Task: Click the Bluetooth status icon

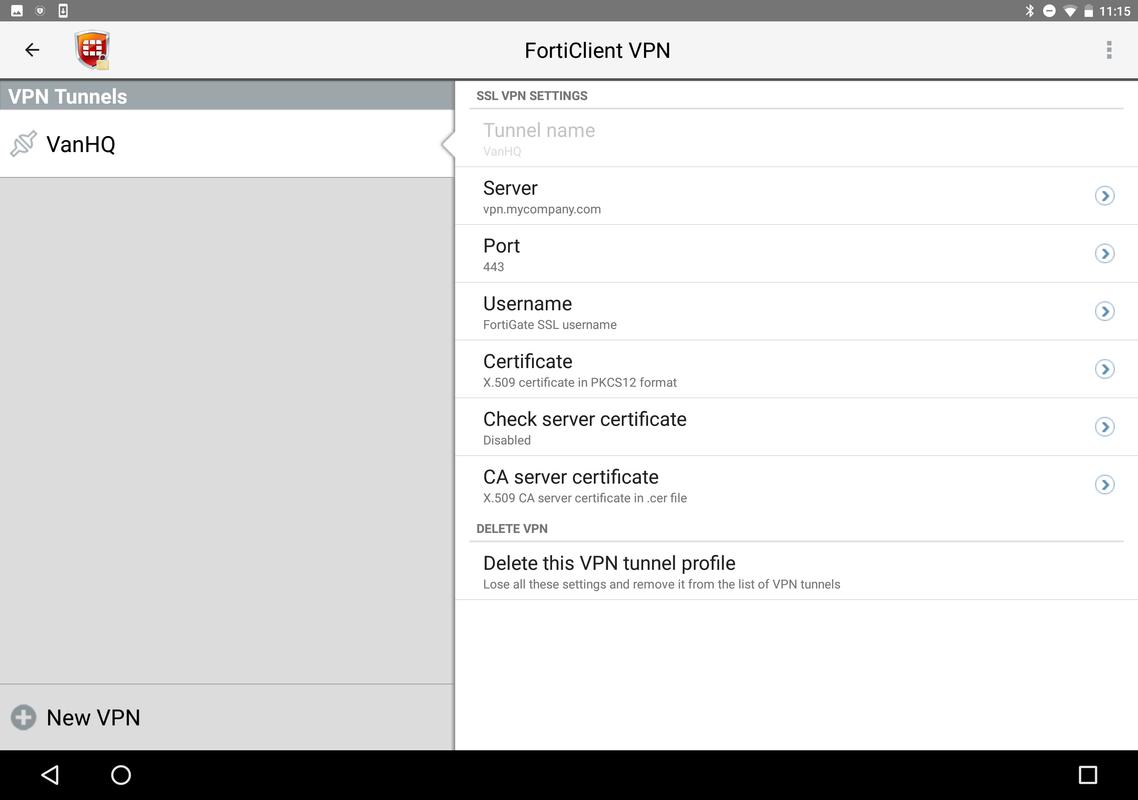Action: click(1029, 11)
